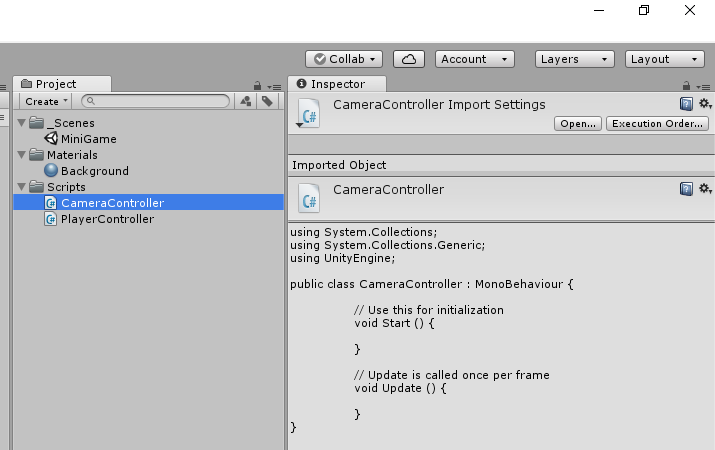This screenshot has width=715, height=450.
Task: Click the Imported Object label
Action: pyautogui.click(x=339, y=165)
